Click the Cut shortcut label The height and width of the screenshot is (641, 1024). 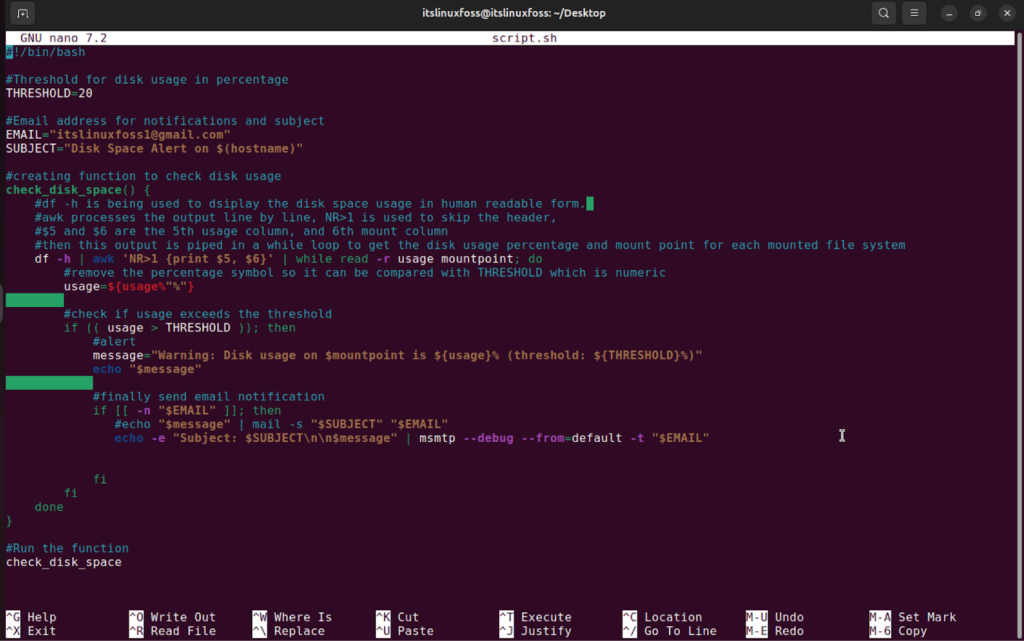click(x=397, y=617)
